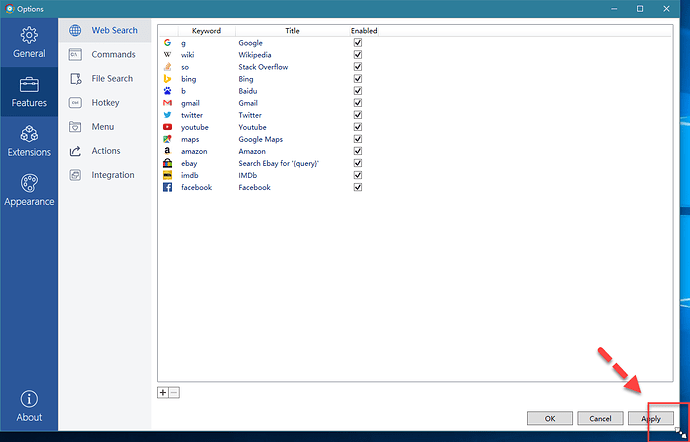Click the Enabled column header

(364, 31)
